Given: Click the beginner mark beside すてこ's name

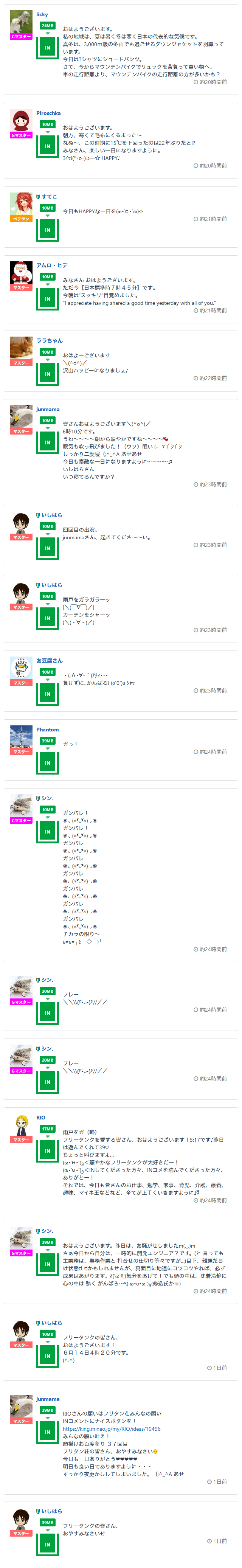Looking at the screenshot, I should (38, 197).
